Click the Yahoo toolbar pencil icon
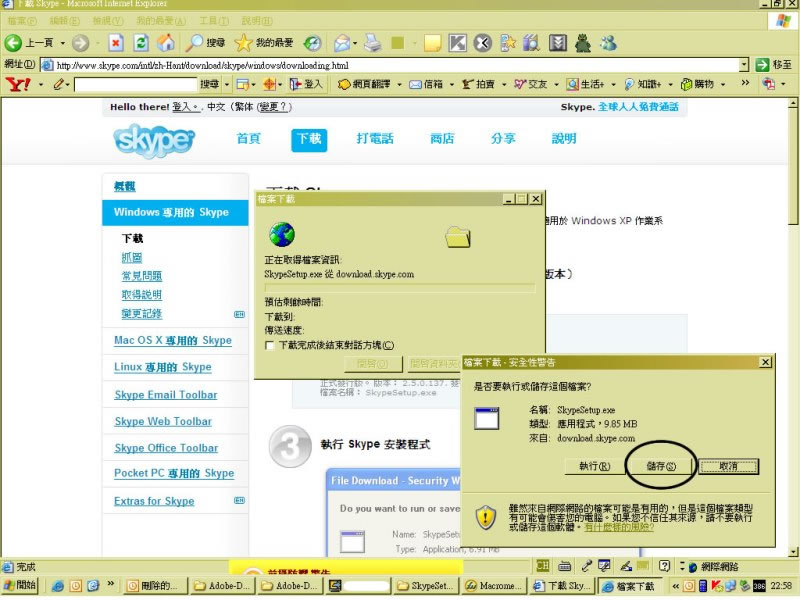Viewport: 800px width, 600px height. point(59,84)
